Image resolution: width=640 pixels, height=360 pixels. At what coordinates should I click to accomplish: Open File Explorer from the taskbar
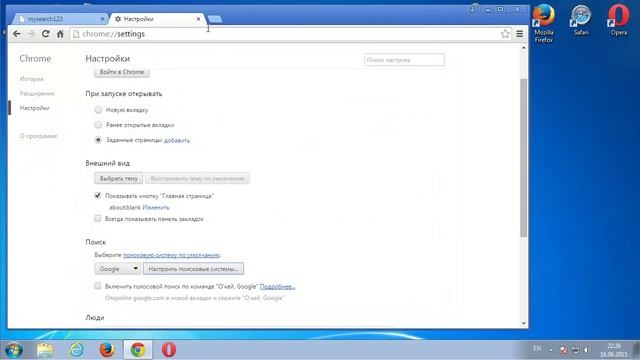pyautogui.click(x=45, y=350)
